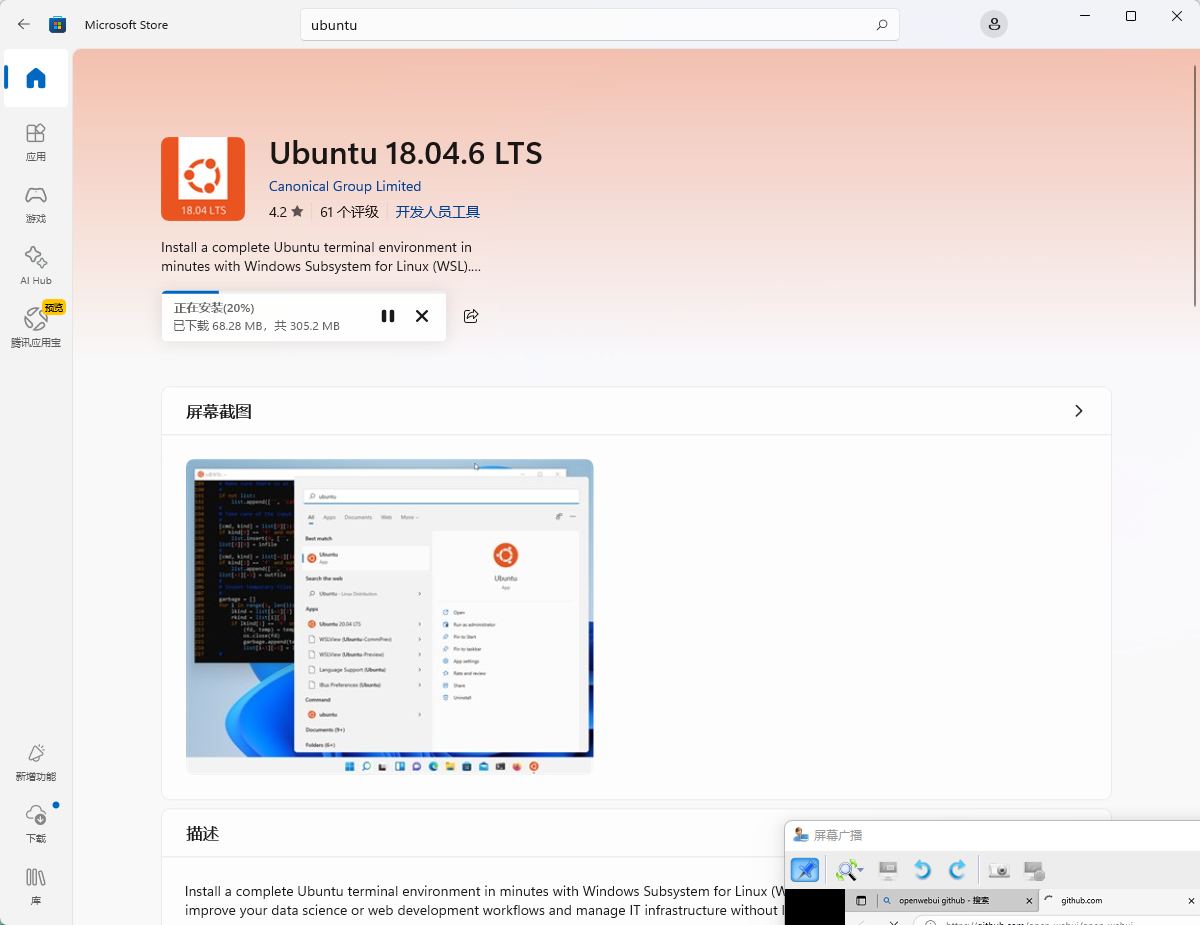Click the search magnifier icon
Screen dimensions: 1200x925
click(881, 25)
